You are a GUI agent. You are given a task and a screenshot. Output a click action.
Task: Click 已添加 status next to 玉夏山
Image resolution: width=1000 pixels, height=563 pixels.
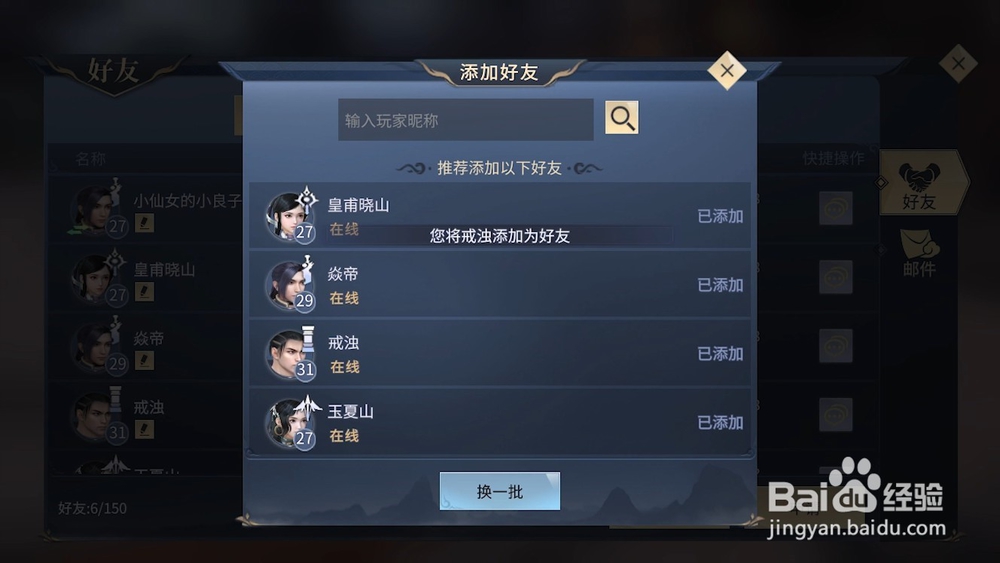click(720, 423)
